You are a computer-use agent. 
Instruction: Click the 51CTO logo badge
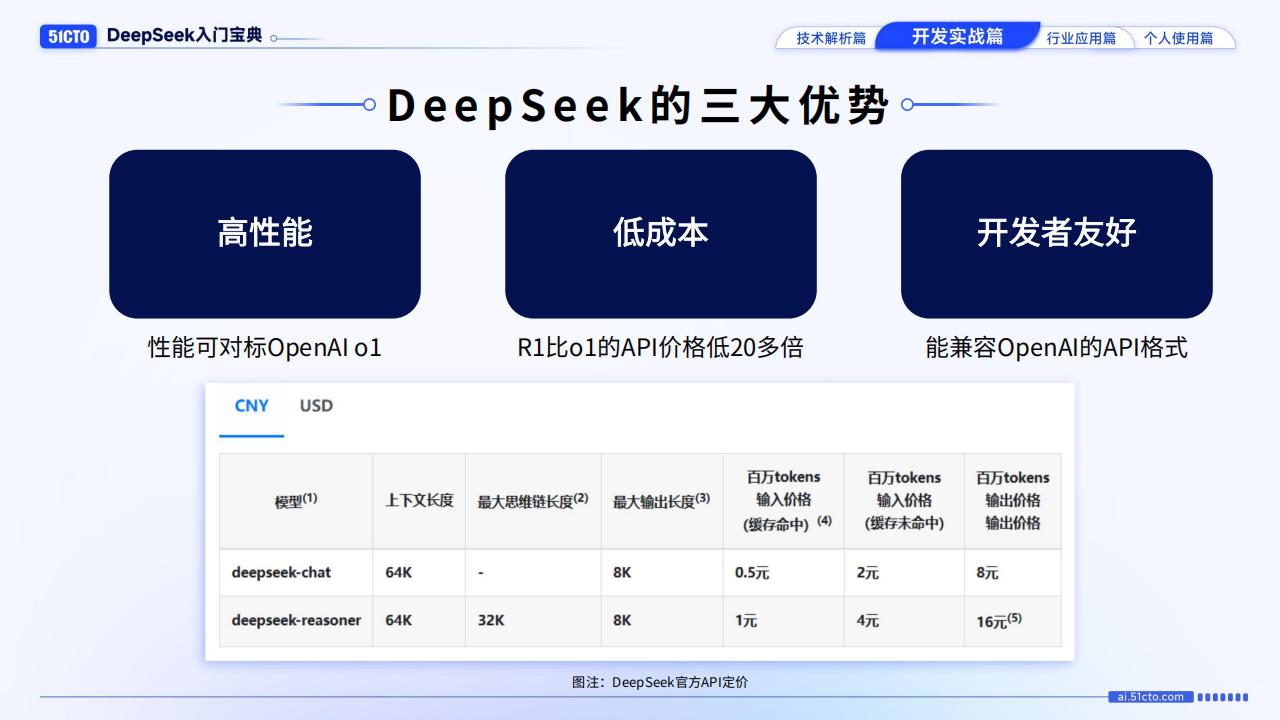68,36
